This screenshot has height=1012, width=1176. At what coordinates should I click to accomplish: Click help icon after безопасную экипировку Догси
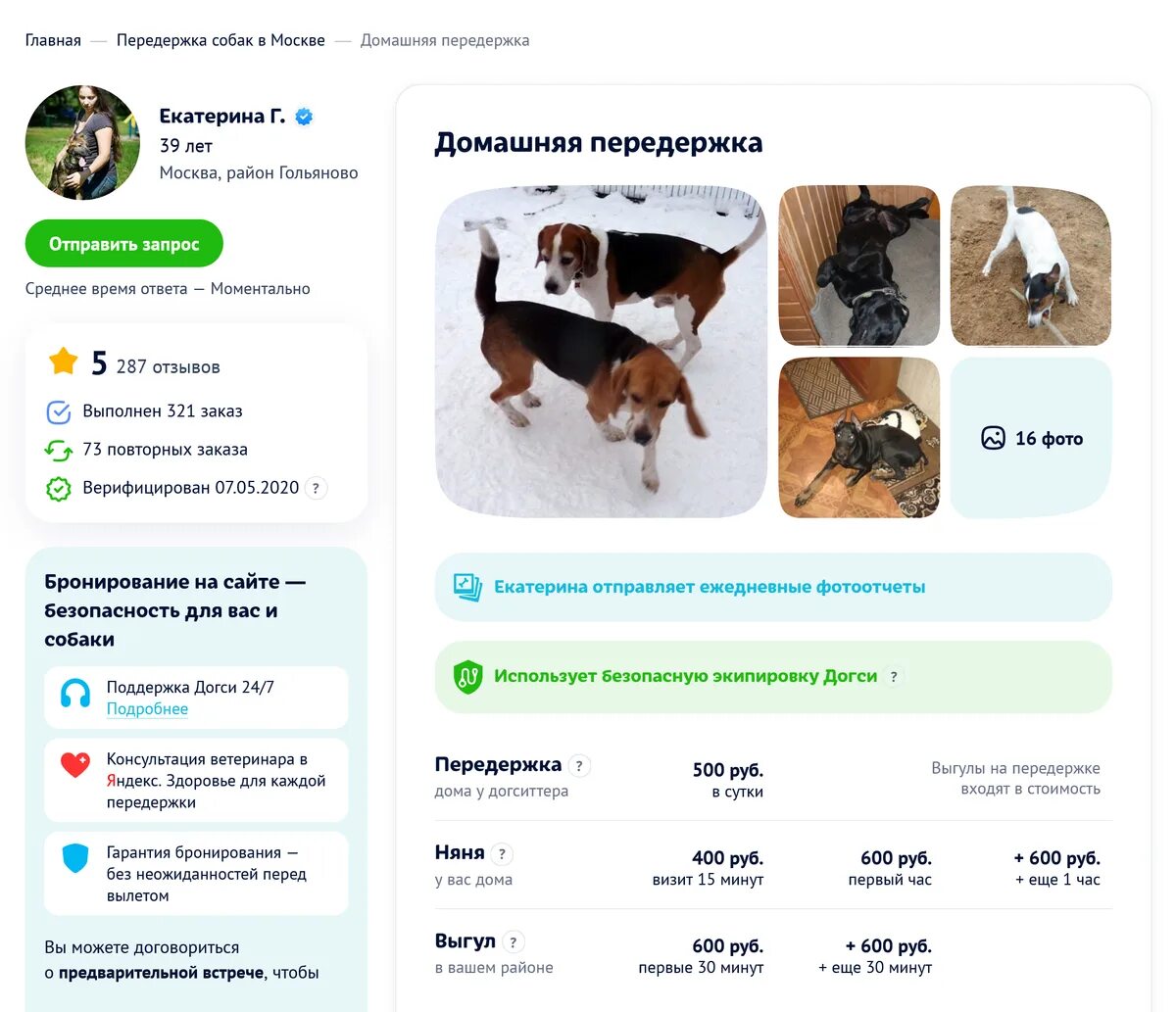tap(893, 676)
